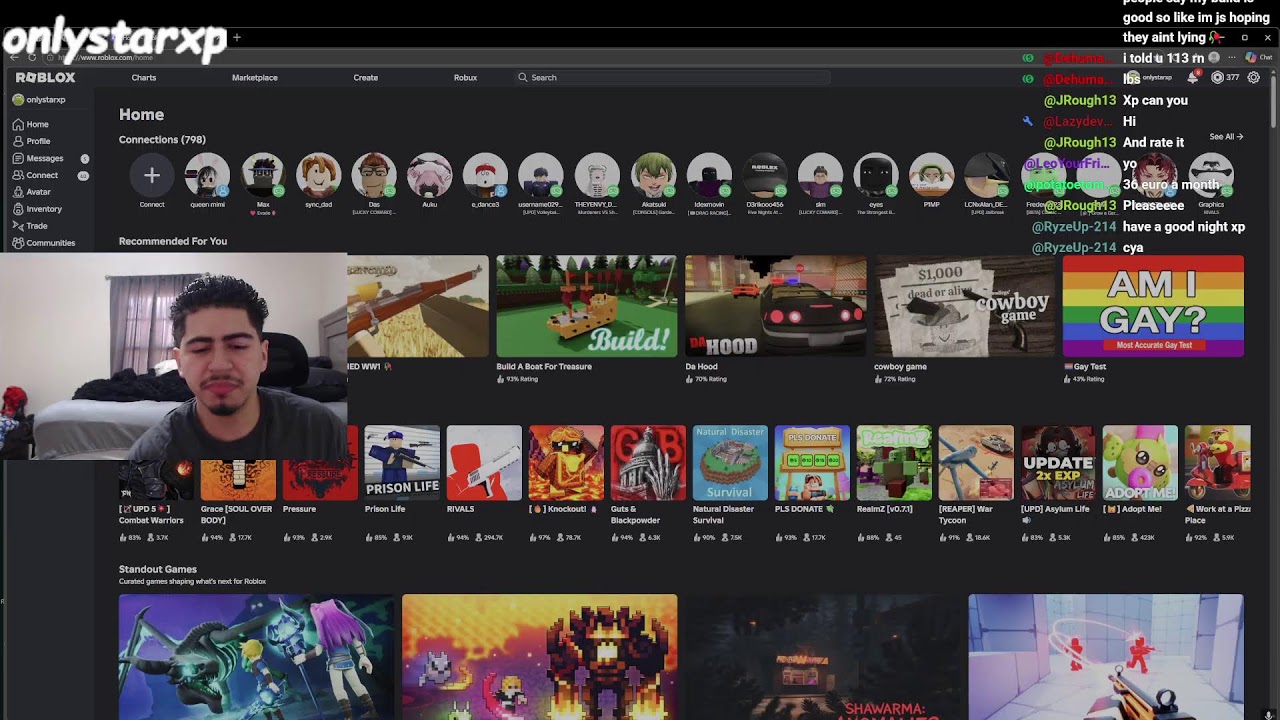Open the PLS DONATE game tile
Viewport: 1280px width, 720px height.
[x=812, y=463]
